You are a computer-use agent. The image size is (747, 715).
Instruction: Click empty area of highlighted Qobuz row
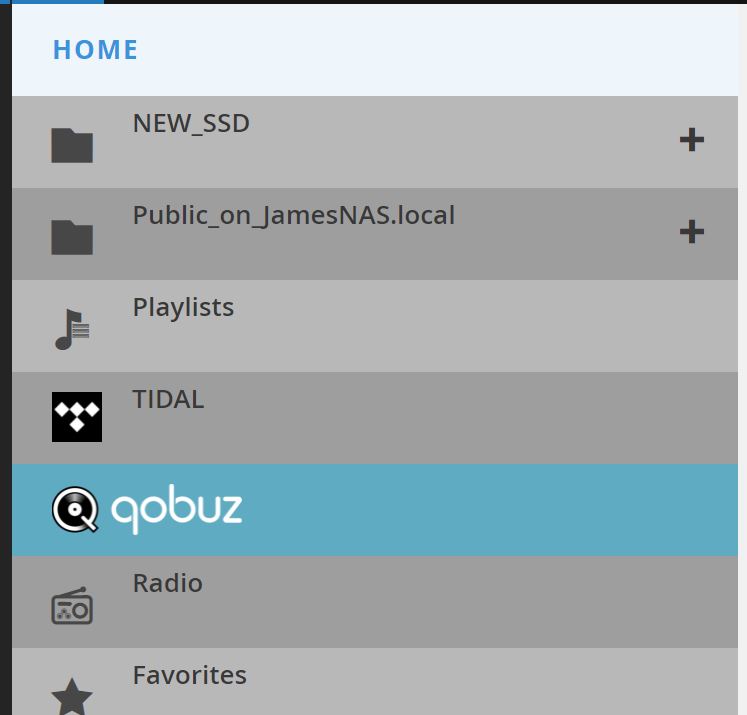(x=476, y=510)
